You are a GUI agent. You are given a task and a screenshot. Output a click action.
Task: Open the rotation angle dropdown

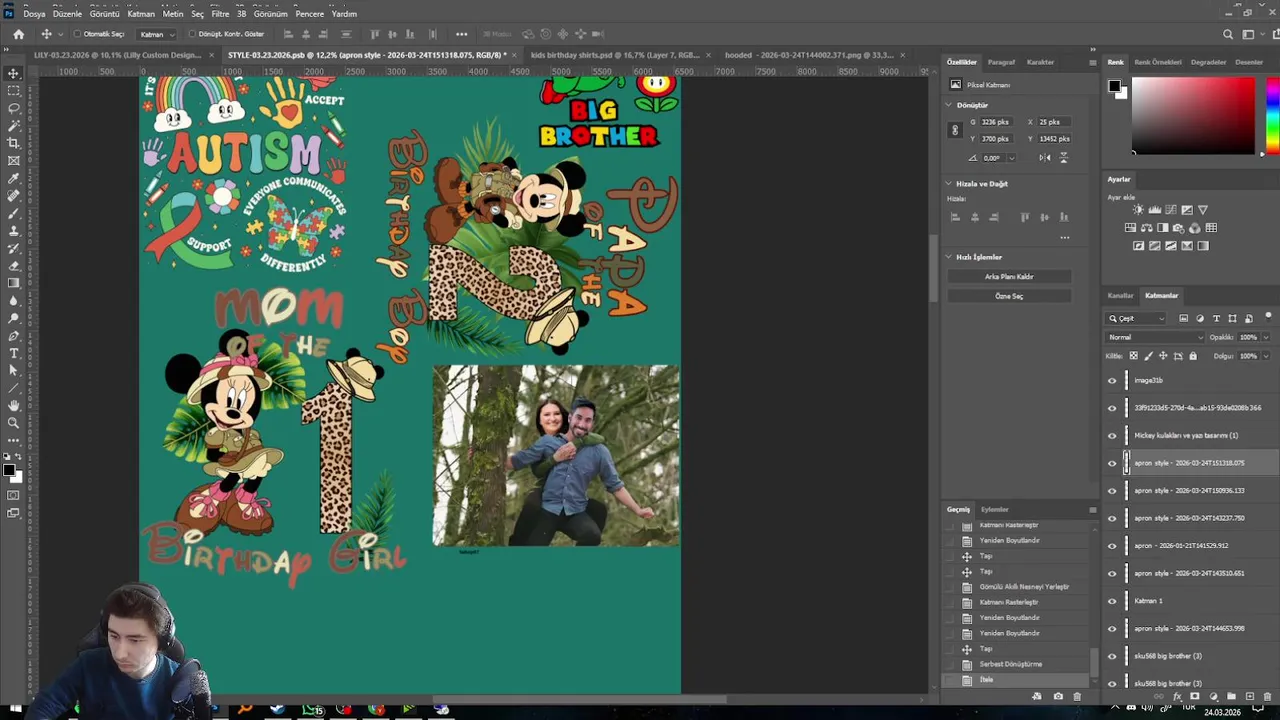click(1011, 158)
